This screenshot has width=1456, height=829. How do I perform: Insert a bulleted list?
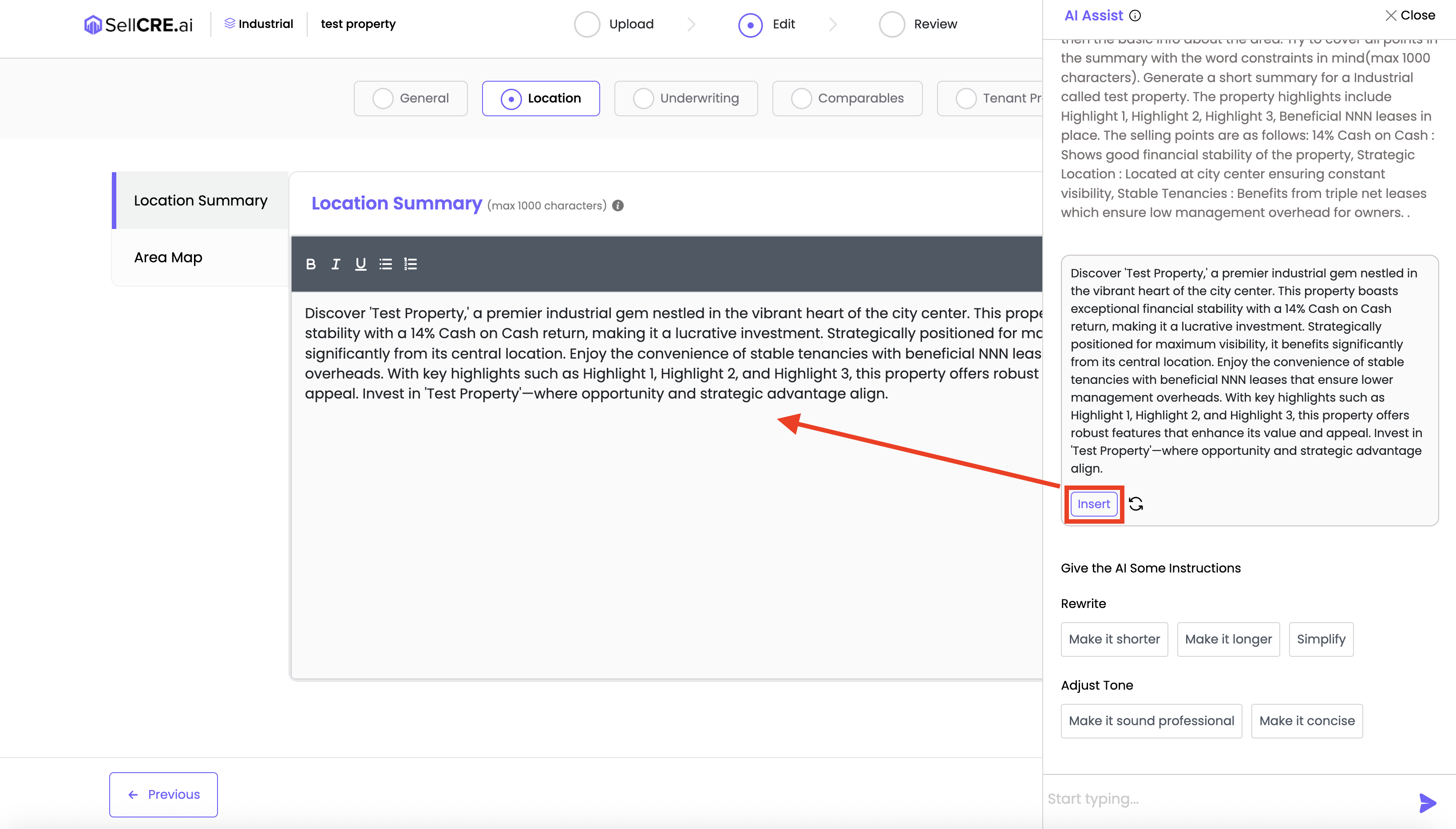tap(385, 264)
